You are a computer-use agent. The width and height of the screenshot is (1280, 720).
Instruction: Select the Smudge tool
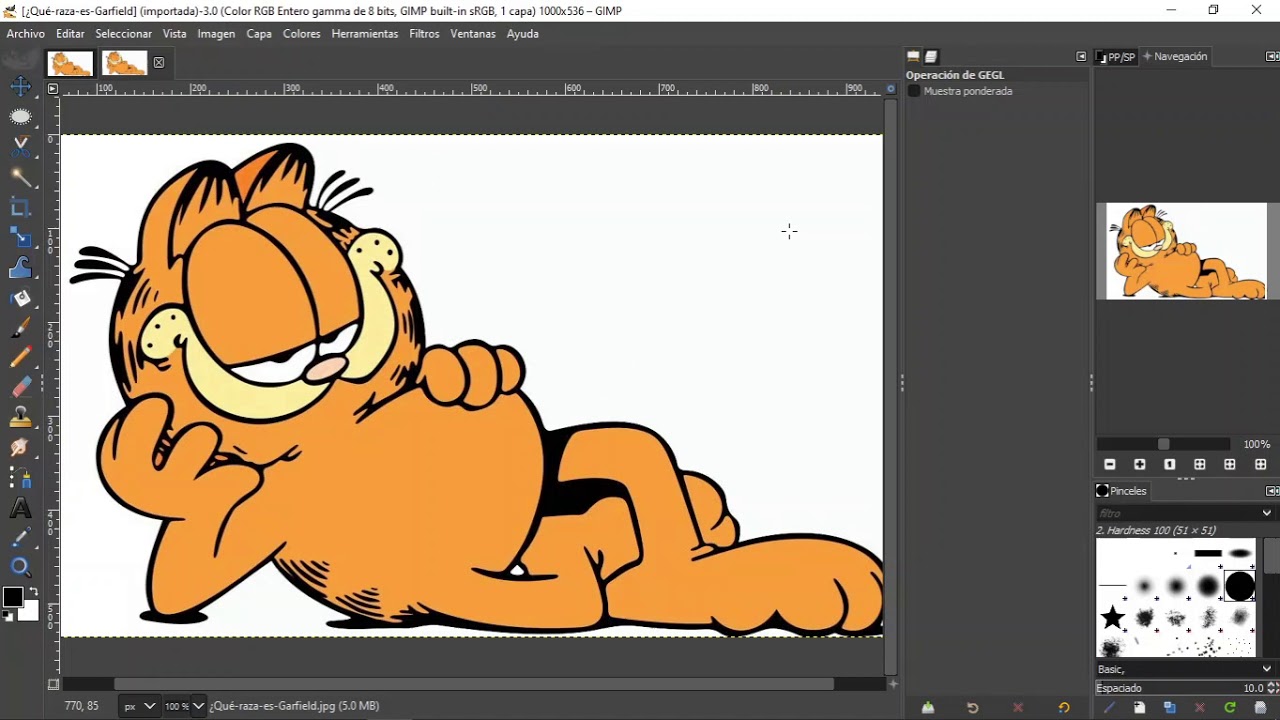pyautogui.click(x=20, y=447)
